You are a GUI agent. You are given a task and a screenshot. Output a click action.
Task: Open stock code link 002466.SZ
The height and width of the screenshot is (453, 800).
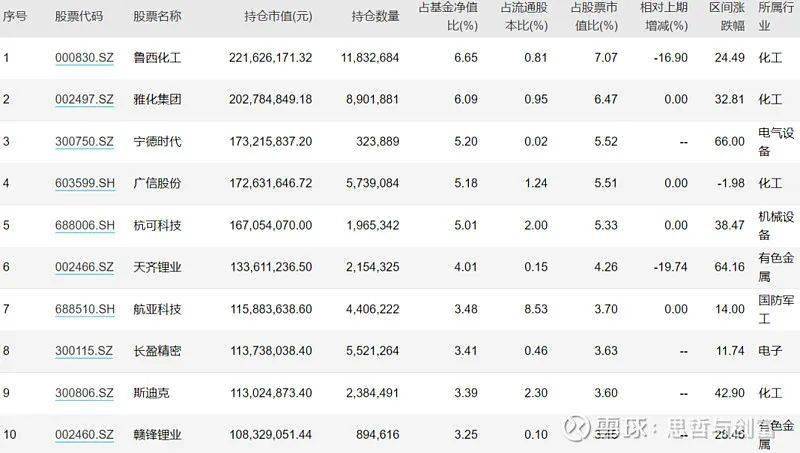(x=83, y=267)
